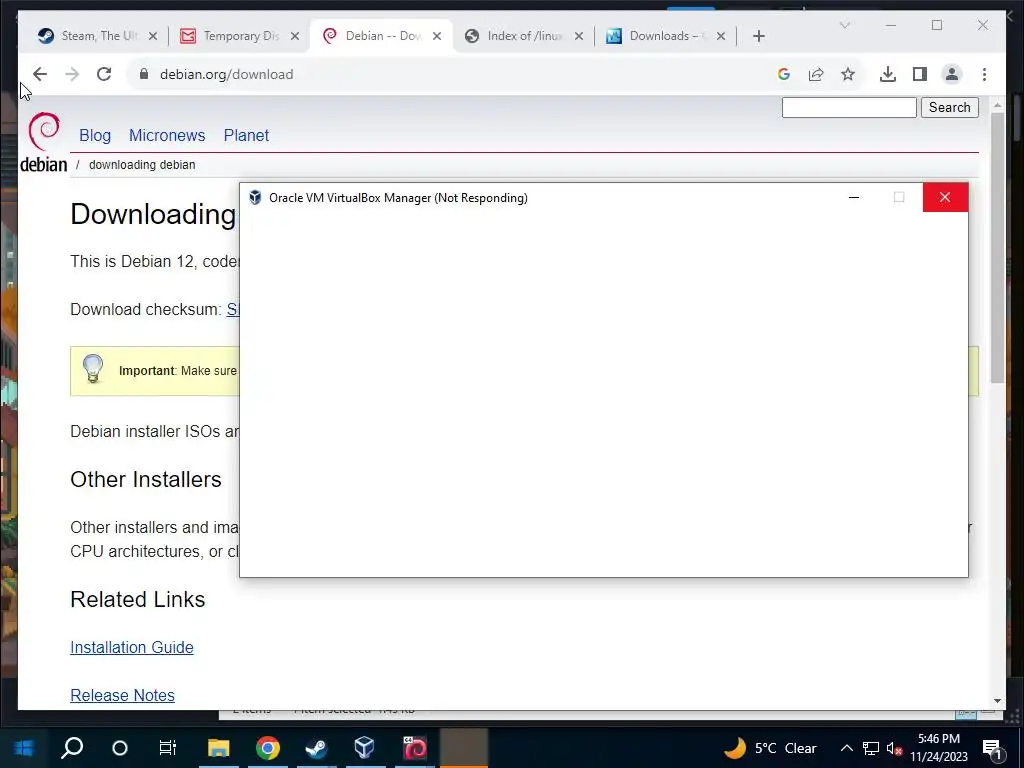The image size is (1024, 768).
Task: Click the browser forward arrow
Action: pos(72,74)
